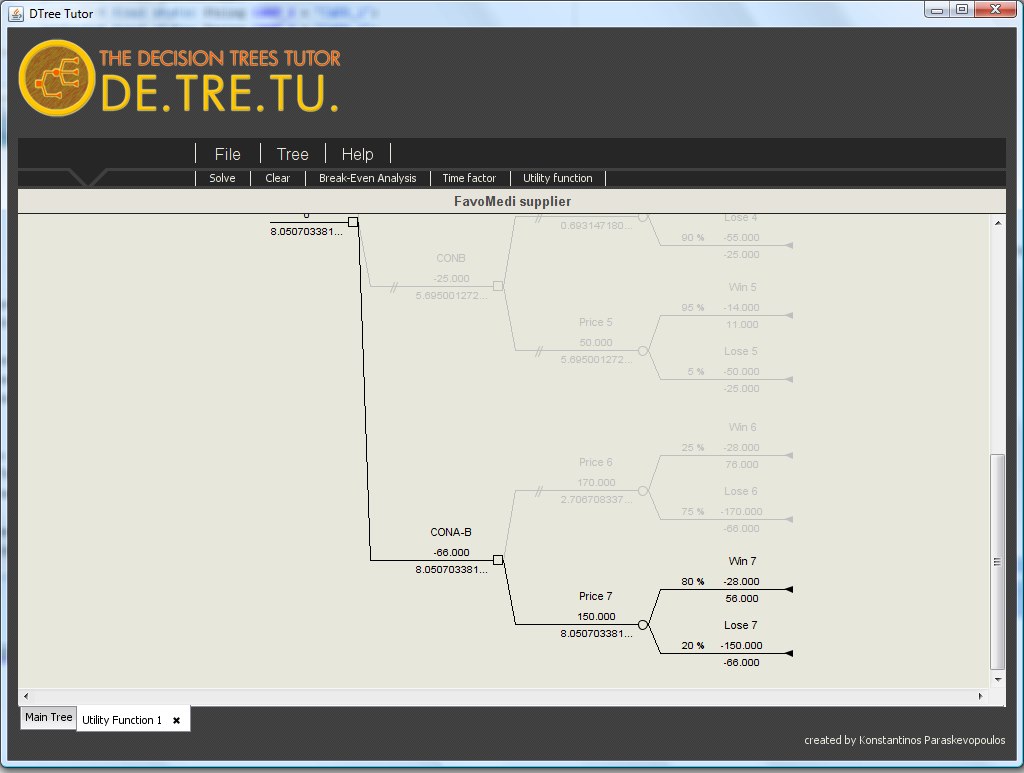Viewport: 1024px width, 773px height.
Task: Click the Price 7 chance node circle
Action: click(643, 625)
